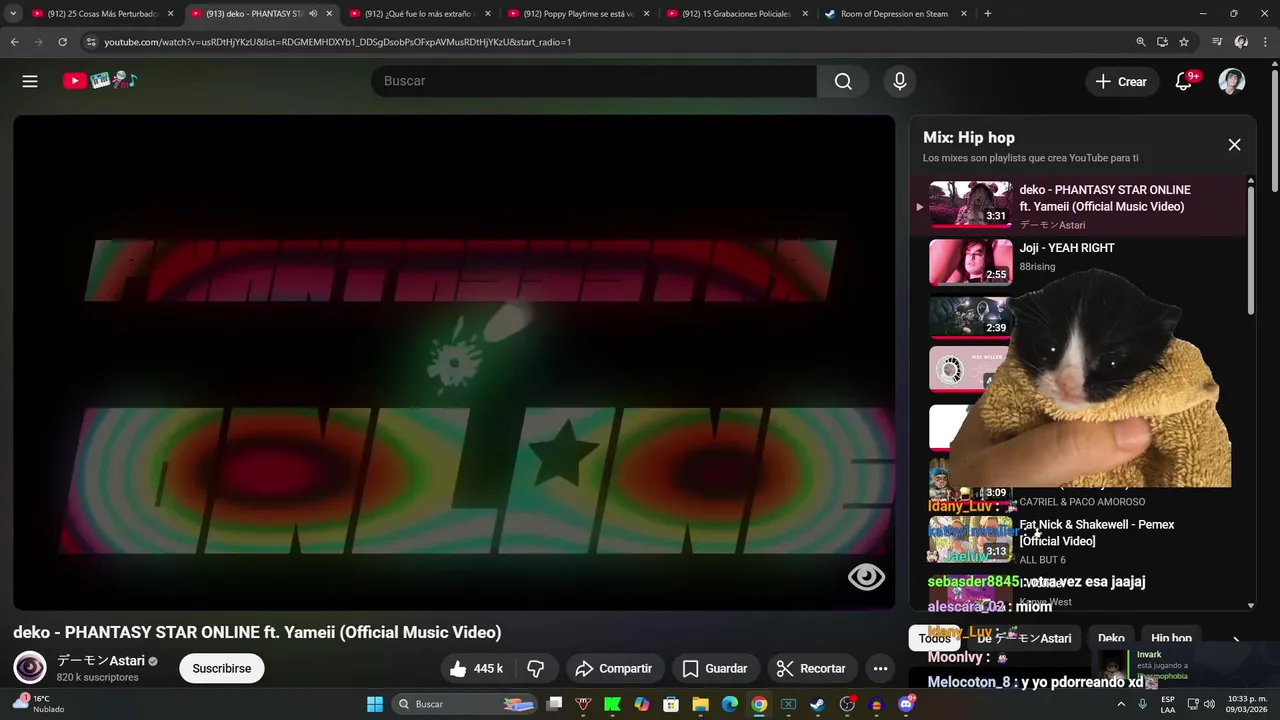Like the video (445 k)
Viewport: 1280px width, 720px height.
pyautogui.click(x=476, y=668)
